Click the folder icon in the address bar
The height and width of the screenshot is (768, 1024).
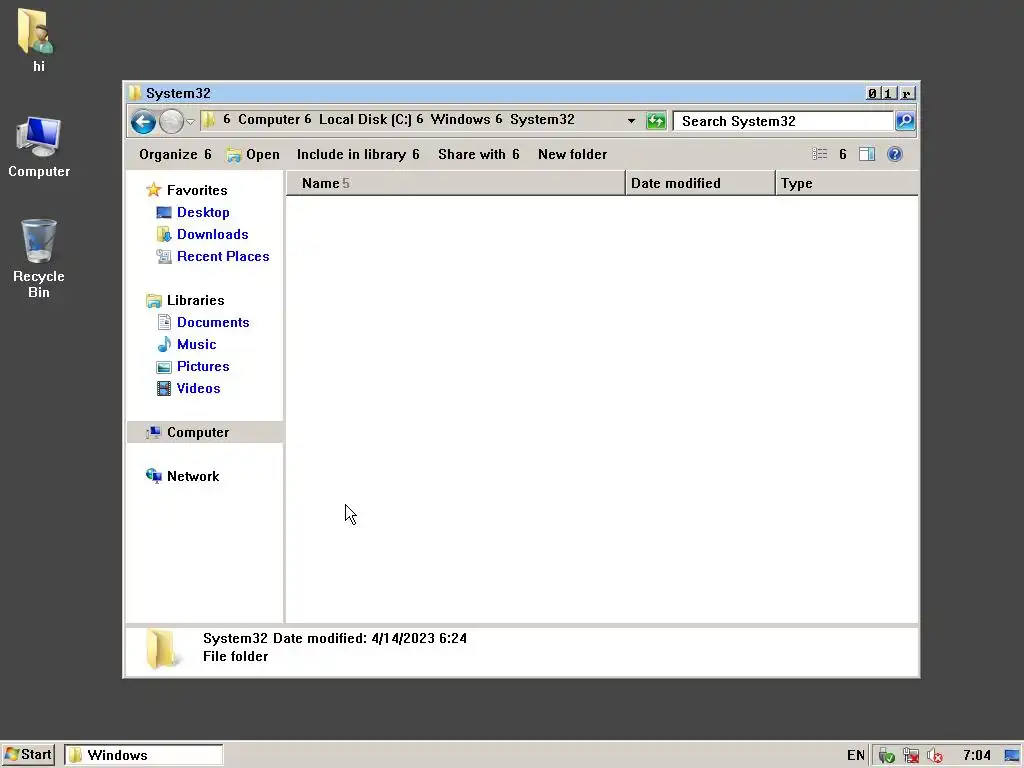tap(208, 120)
